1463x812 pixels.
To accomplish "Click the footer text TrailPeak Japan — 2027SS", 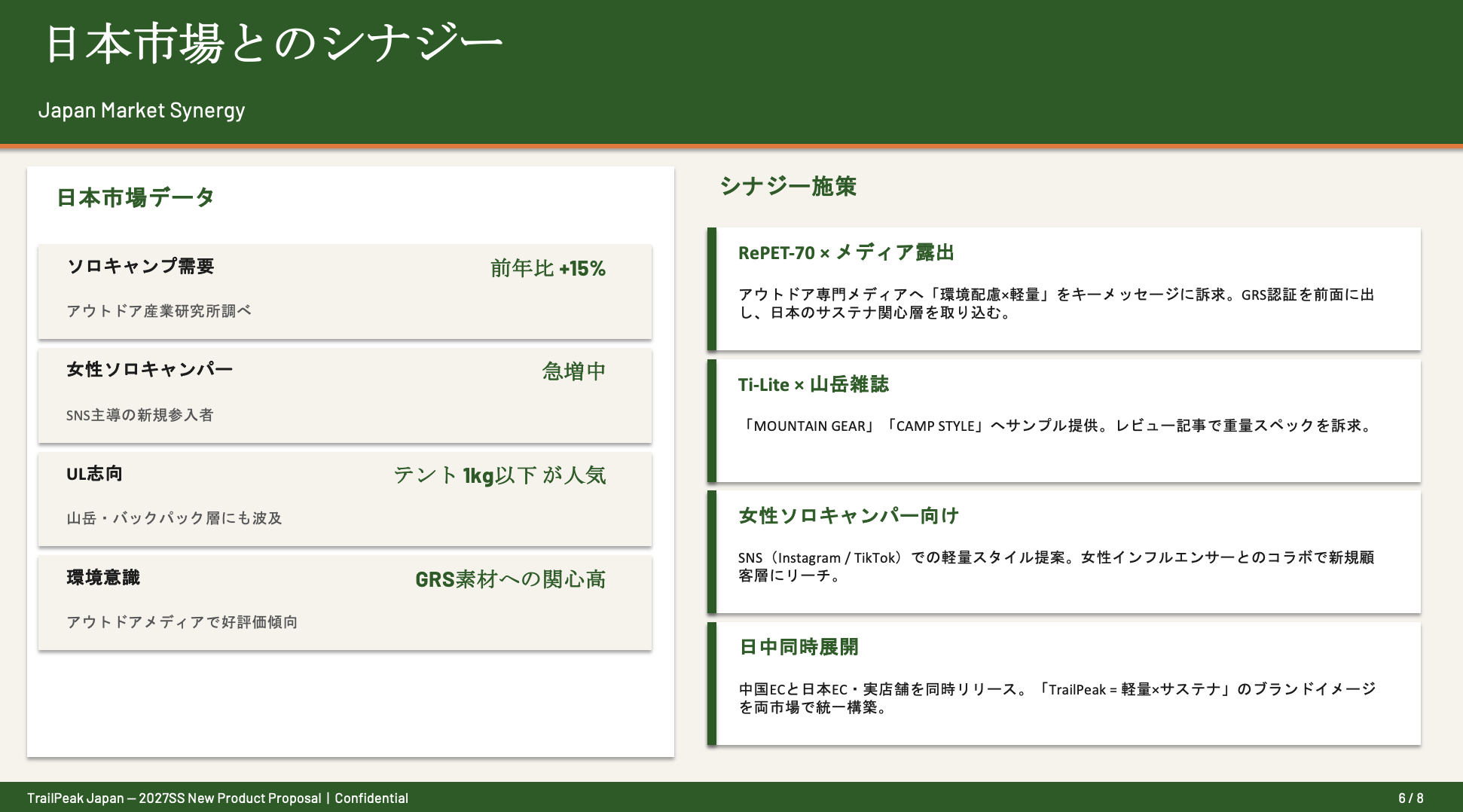I will point(218,798).
